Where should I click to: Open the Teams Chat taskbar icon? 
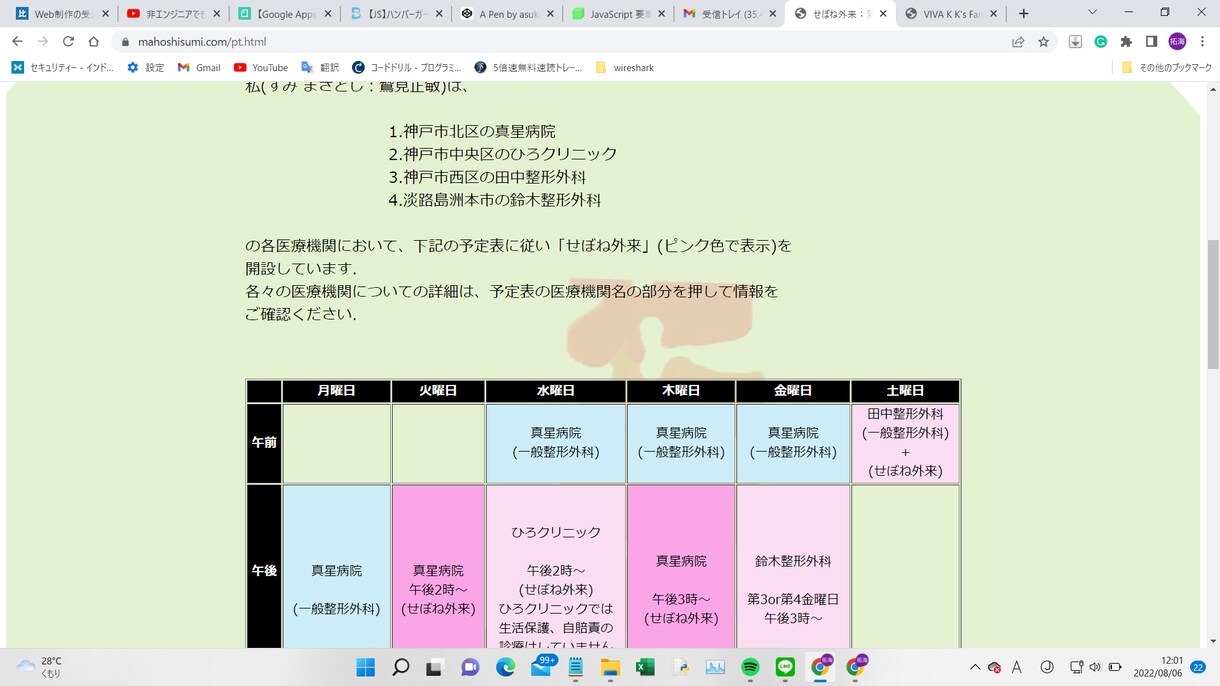point(470,667)
